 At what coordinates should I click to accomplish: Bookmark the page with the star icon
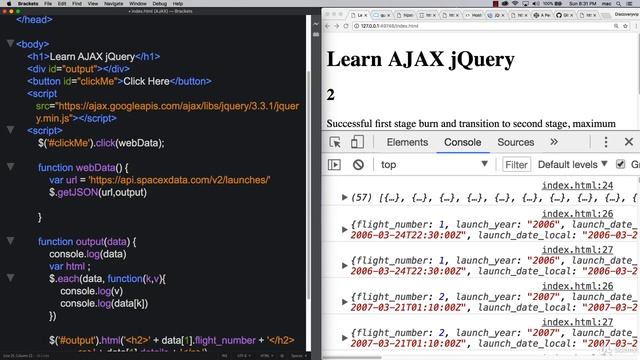pyautogui.click(x=625, y=26)
